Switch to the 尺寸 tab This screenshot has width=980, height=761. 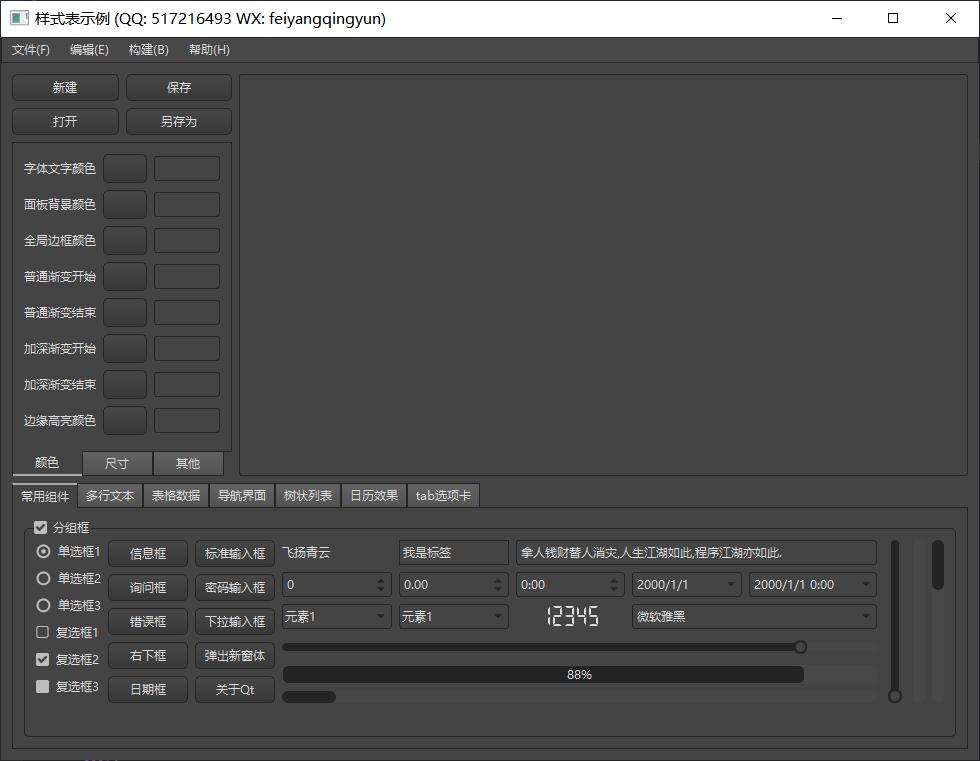[x=117, y=463]
